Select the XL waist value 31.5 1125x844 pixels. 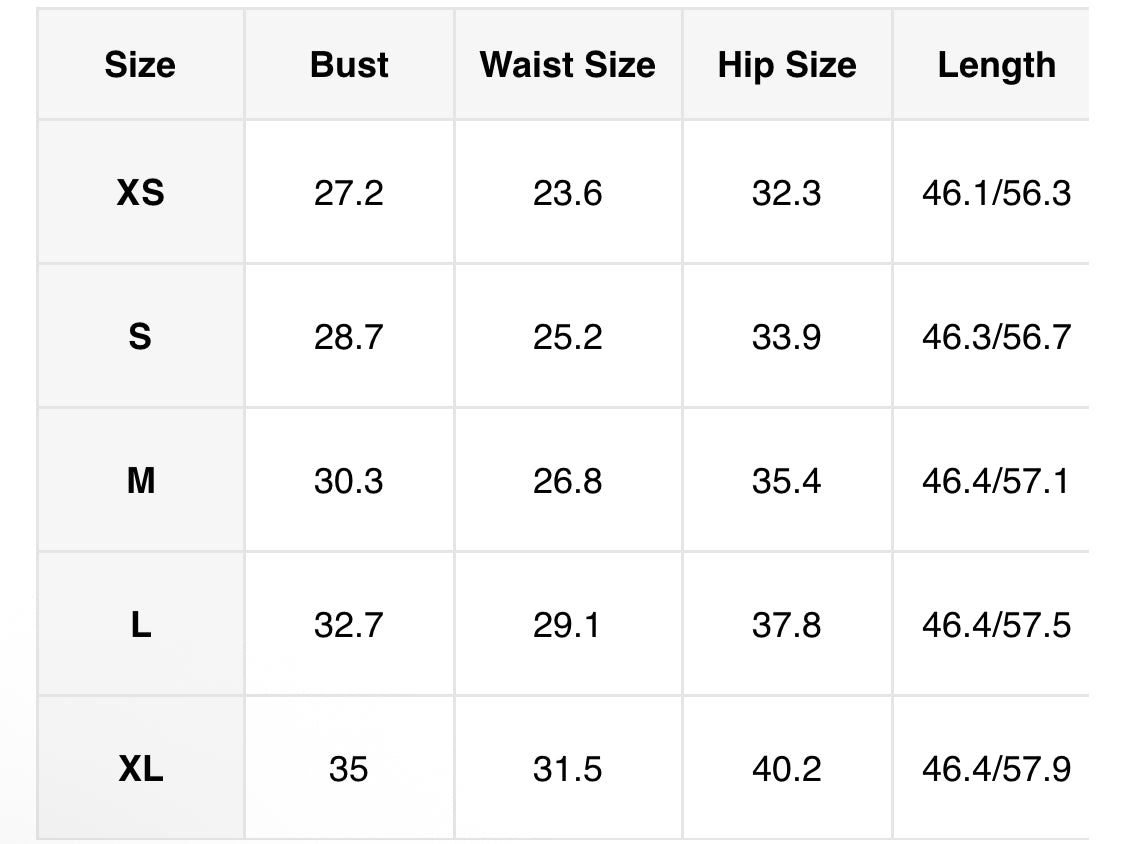[567, 769]
